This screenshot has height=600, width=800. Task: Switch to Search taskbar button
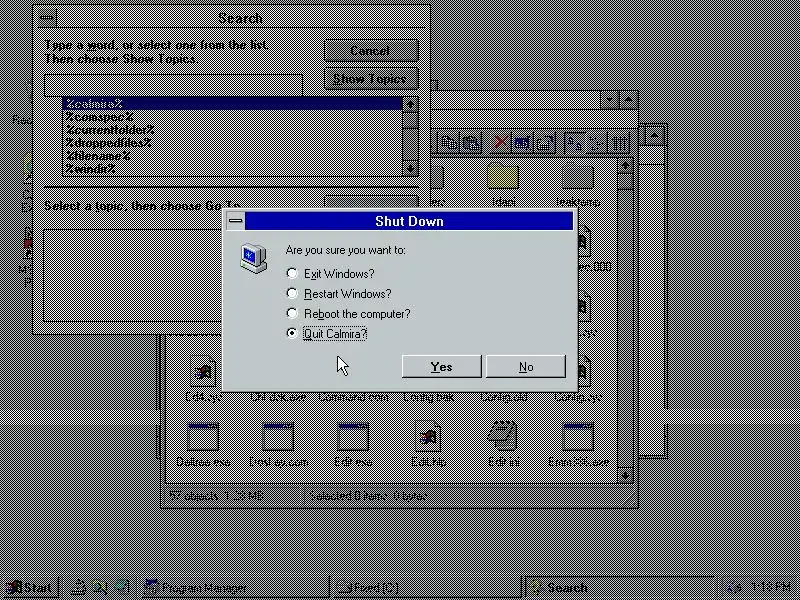(x=618, y=588)
